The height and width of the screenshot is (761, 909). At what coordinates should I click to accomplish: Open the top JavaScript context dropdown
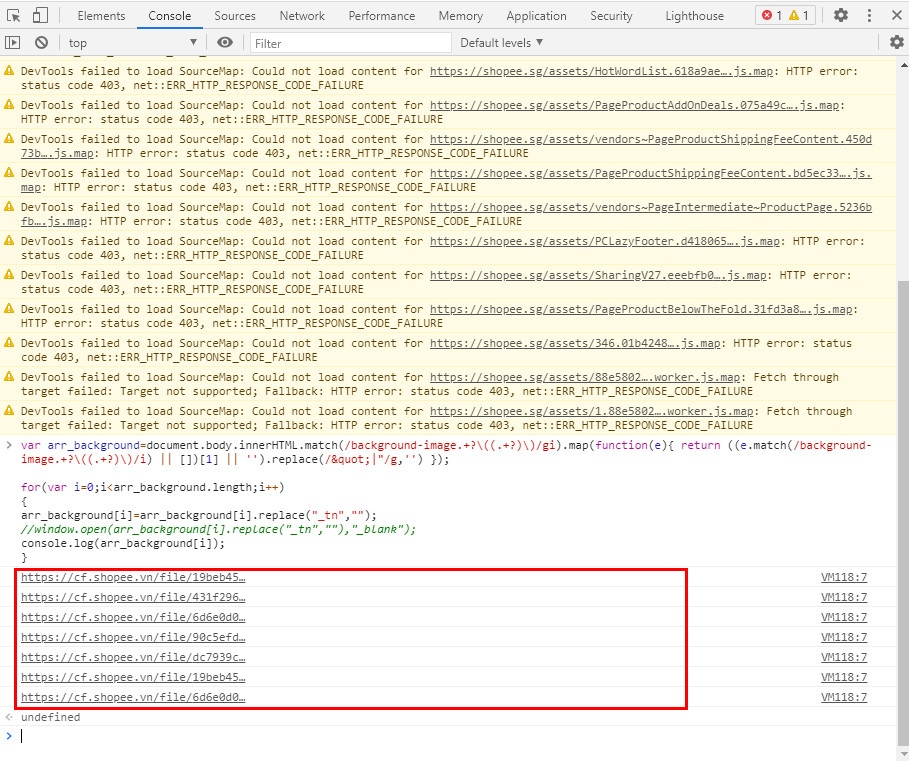[132, 43]
